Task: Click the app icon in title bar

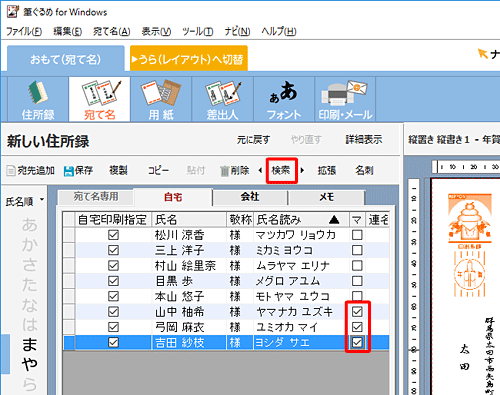Action: click(x=12, y=11)
